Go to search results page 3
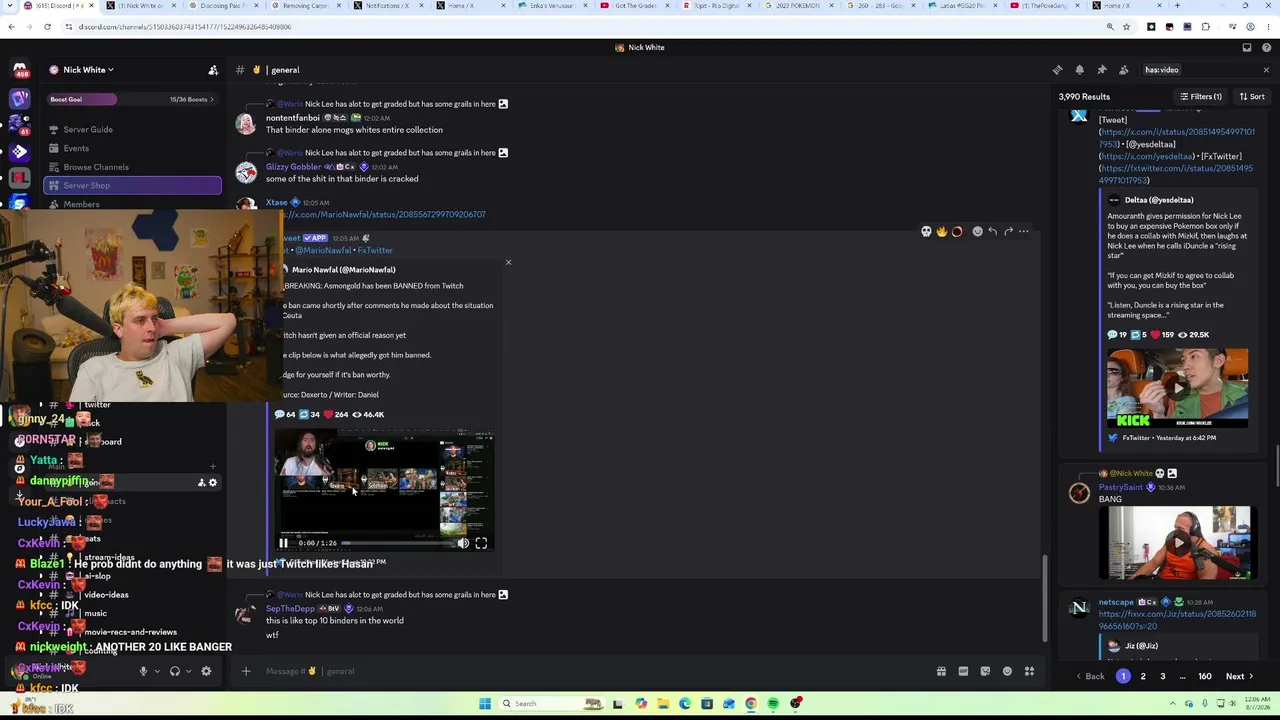This screenshot has height=720, width=1280. point(1163,677)
